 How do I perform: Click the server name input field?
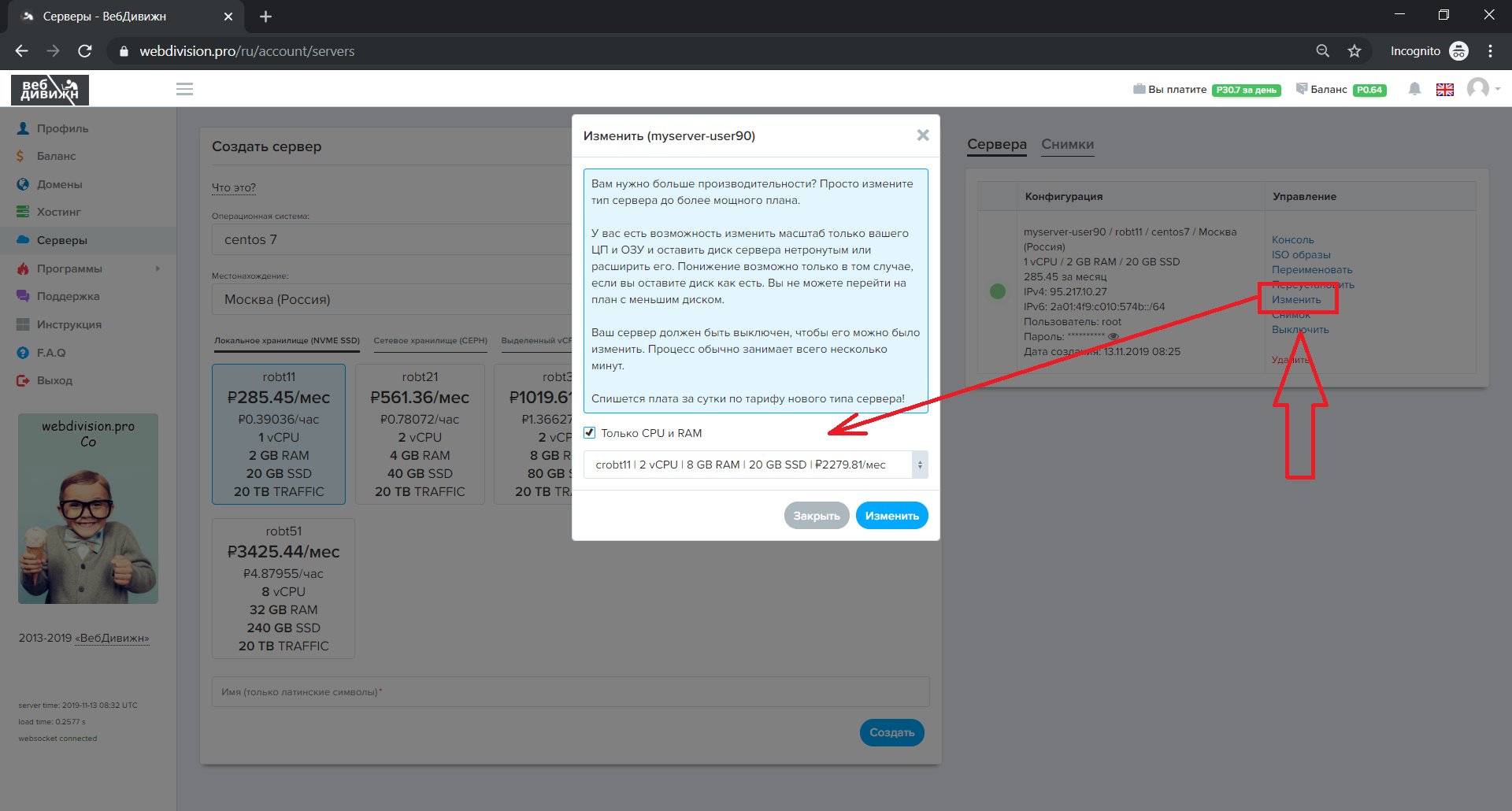(570, 692)
